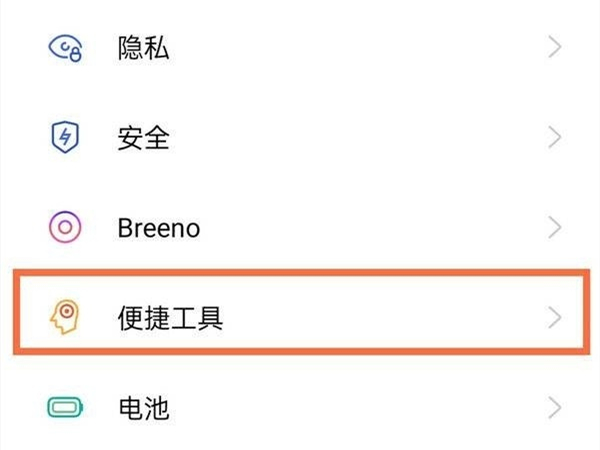Screen dimensions: 600x450
Task: Click the arrow at the end of 电池
Action: (555, 408)
